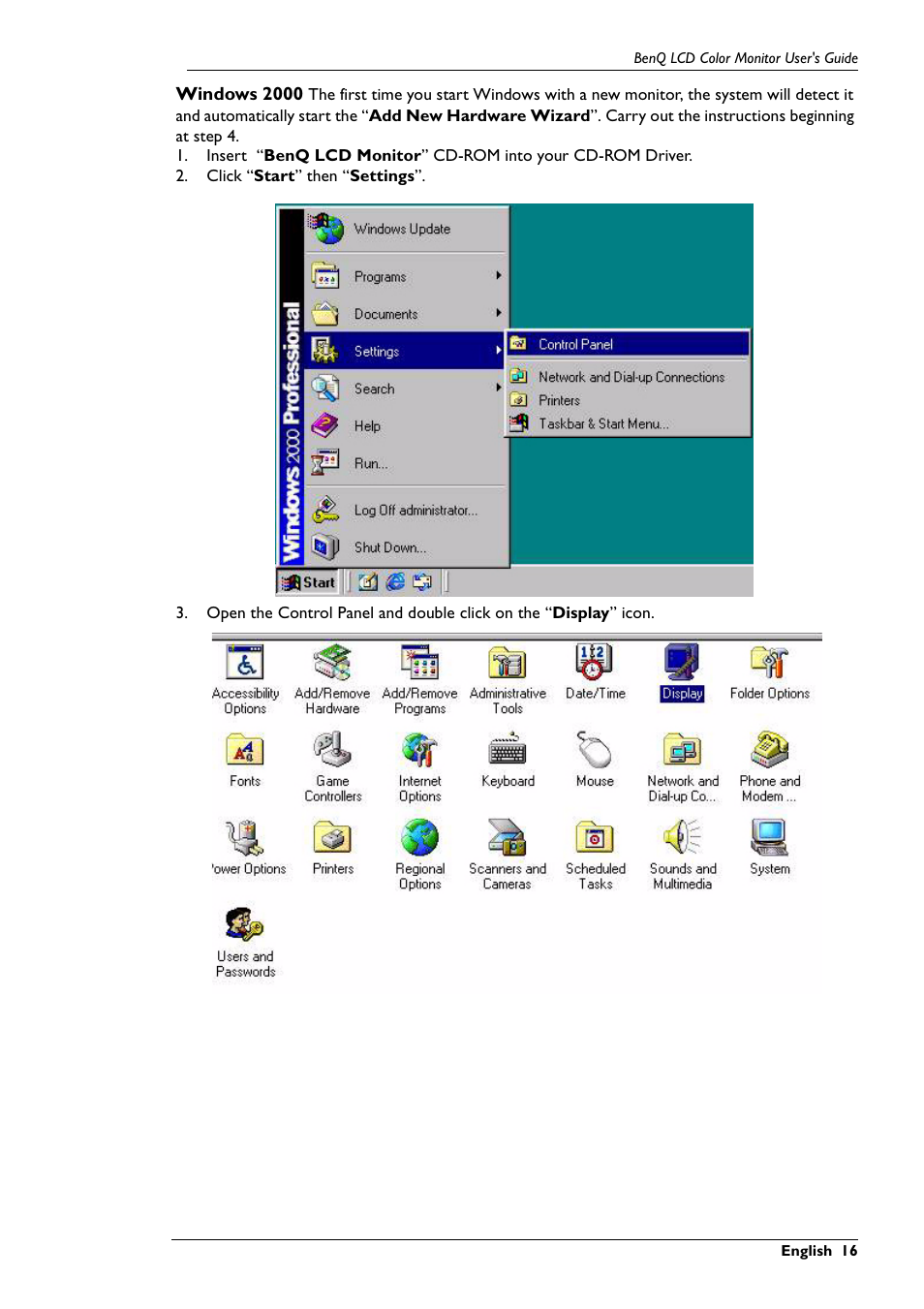Screen dimensions: 924x1309
Task: Open the Documents Start menu entry
Action: click(407, 314)
